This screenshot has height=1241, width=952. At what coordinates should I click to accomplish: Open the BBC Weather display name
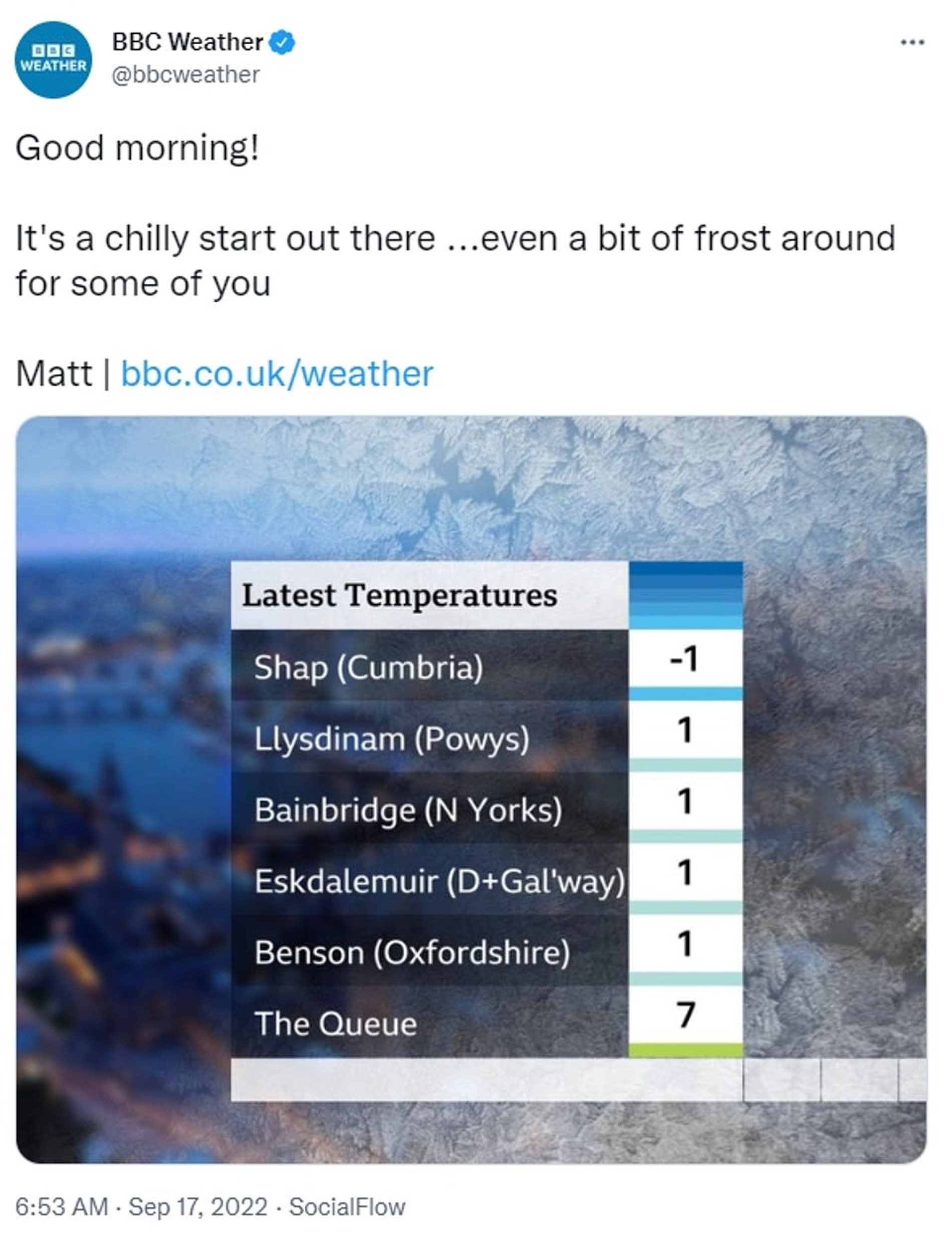click(x=187, y=43)
